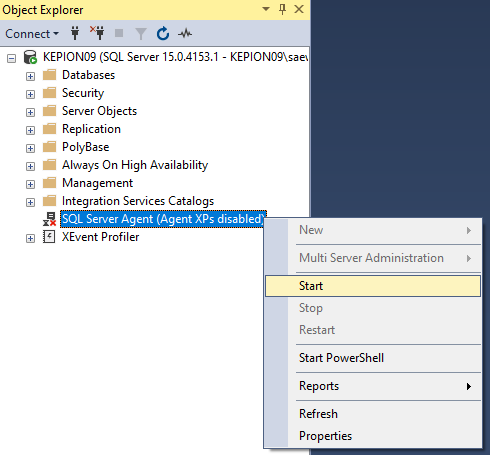The height and width of the screenshot is (455, 490).
Task: Select the 'Security' tree label
Action: click(83, 93)
